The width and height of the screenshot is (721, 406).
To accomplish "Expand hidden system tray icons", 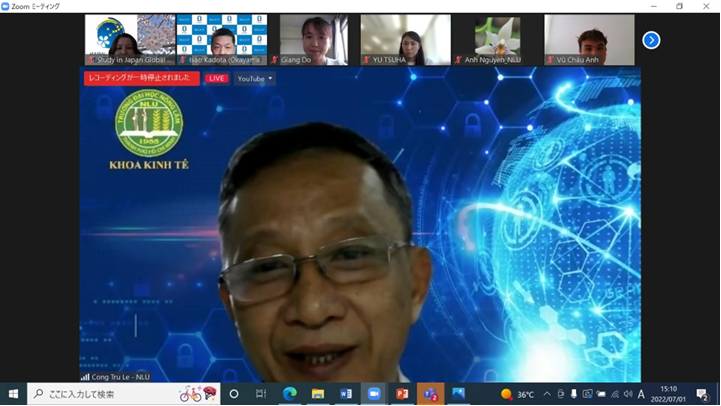I will 547,394.
